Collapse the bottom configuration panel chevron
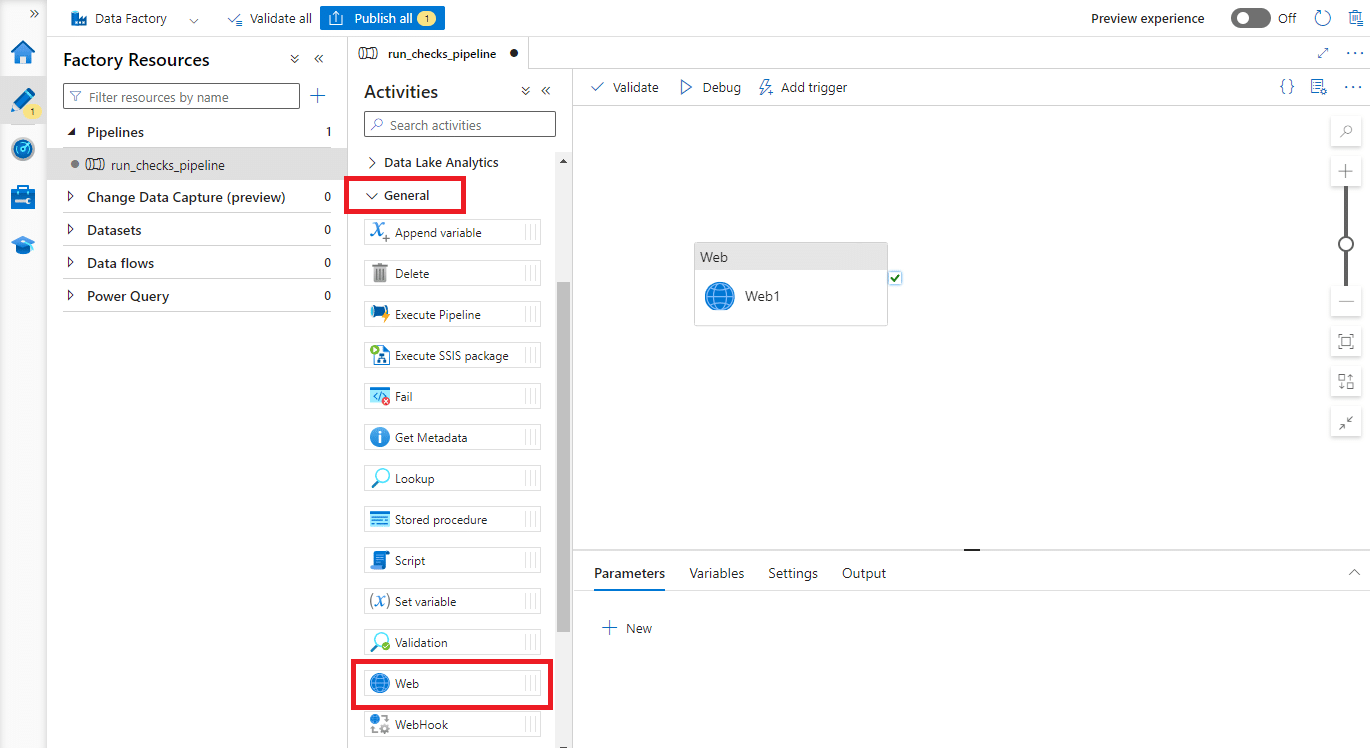 [1354, 573]
